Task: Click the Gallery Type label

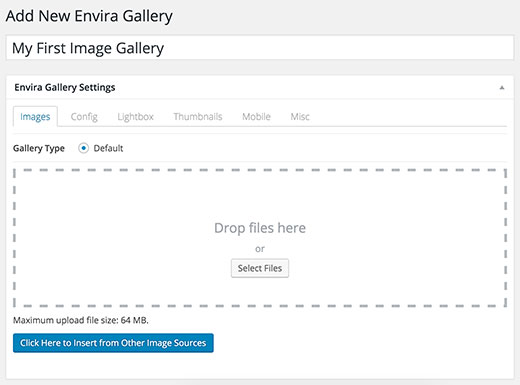Action: point(39,148)
